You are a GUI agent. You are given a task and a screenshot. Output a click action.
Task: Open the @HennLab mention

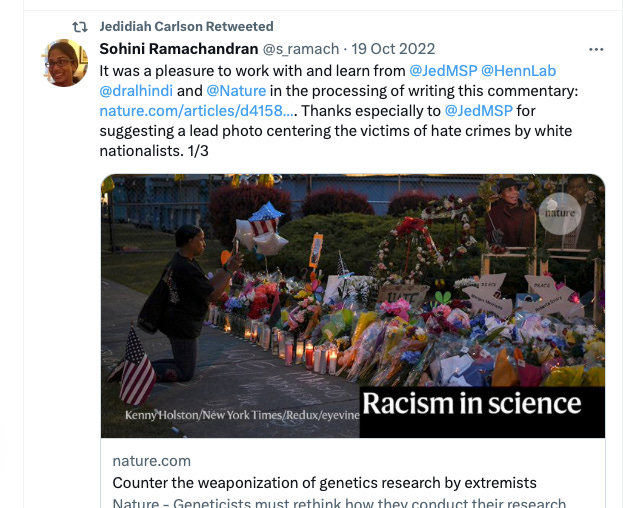[x=519, y=71]
